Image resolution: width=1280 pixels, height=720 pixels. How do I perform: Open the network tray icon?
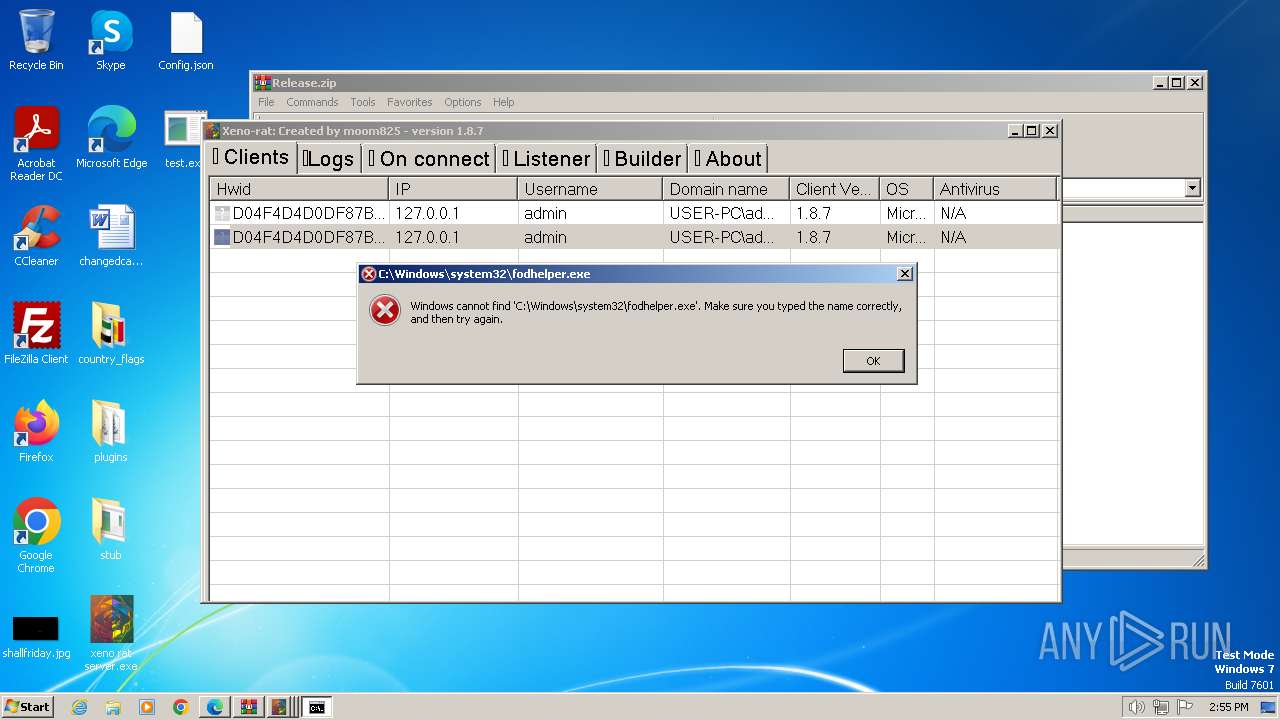pos(1161,707)
